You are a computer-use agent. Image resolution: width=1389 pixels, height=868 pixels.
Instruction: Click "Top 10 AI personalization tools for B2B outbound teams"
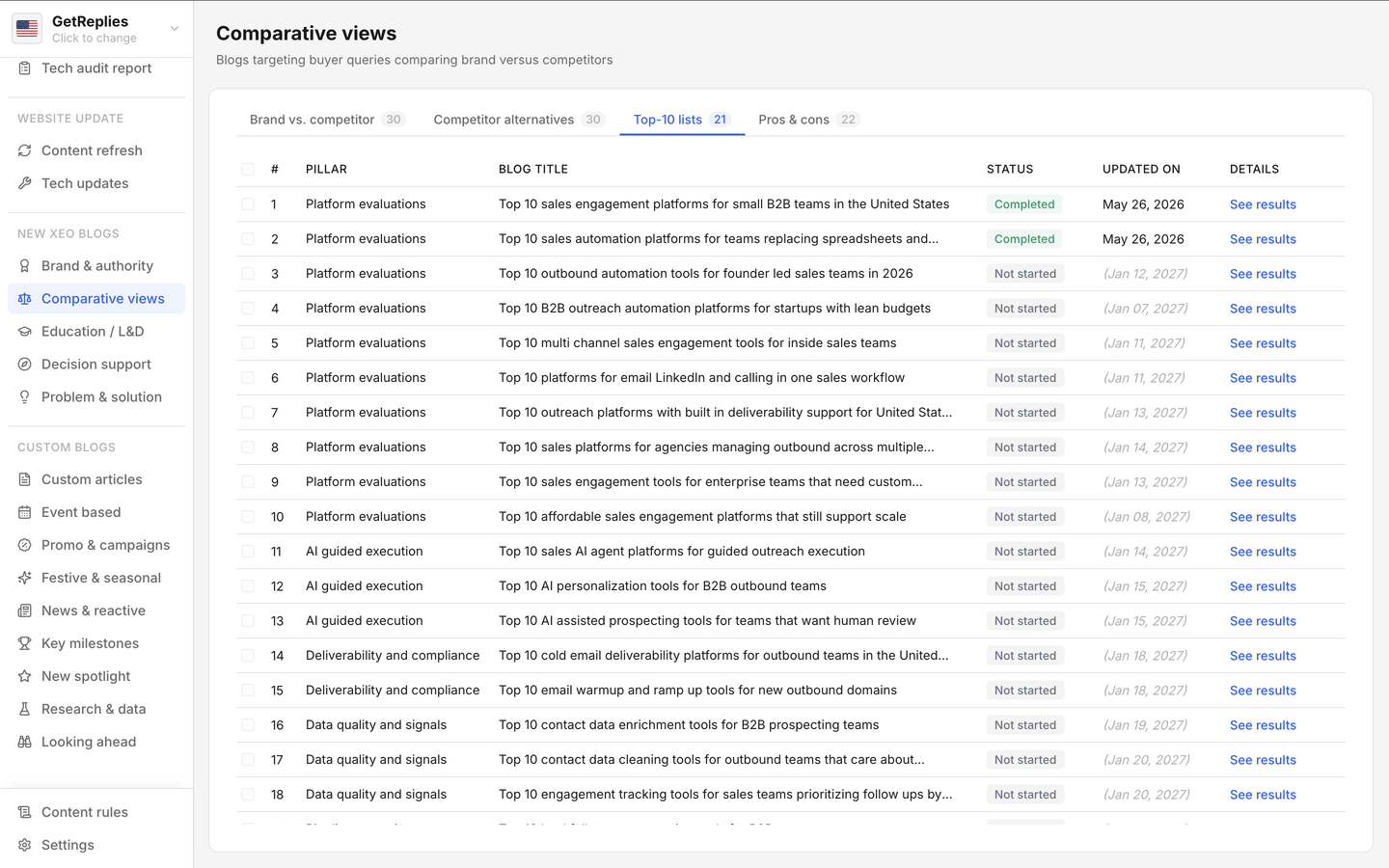663,586
